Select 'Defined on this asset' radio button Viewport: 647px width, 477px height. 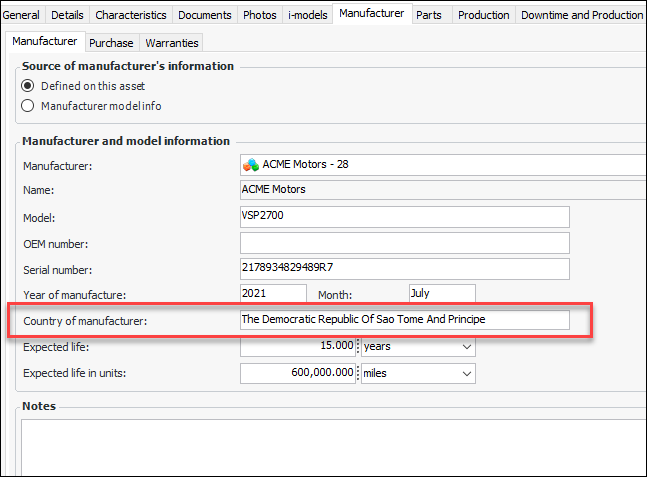[x=28, y=86]
